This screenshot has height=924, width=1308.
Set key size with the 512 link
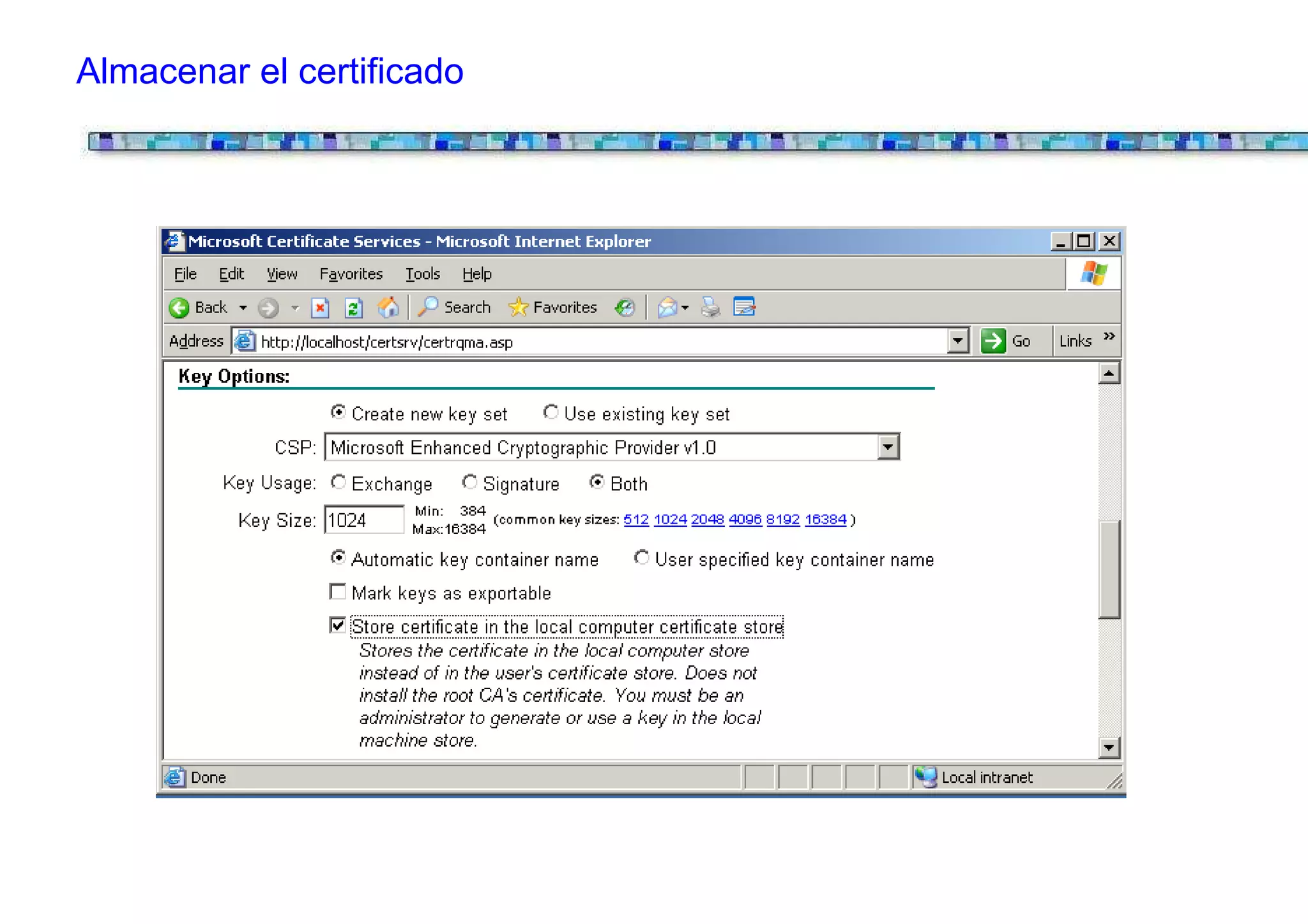tap(636, 519)
